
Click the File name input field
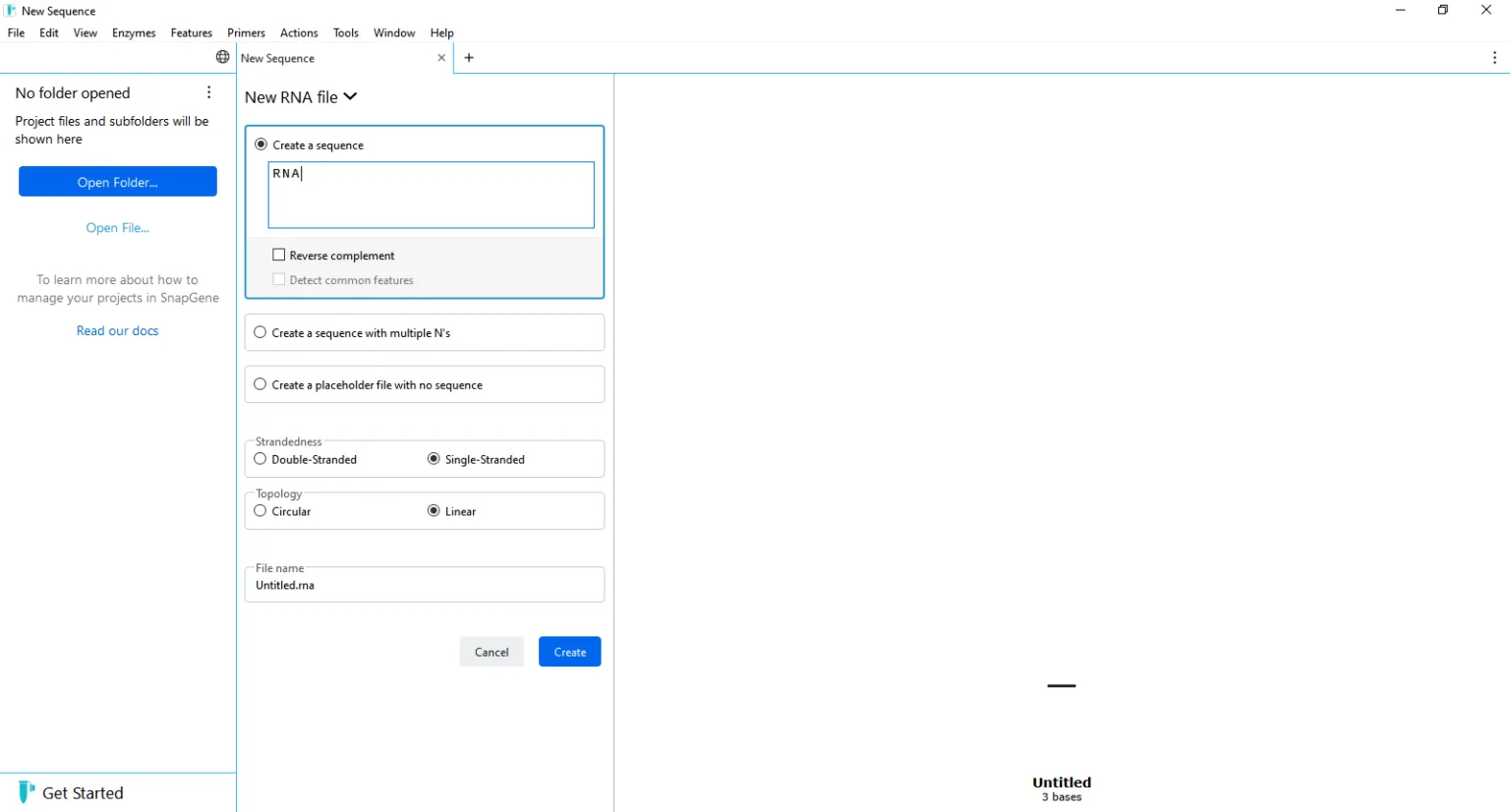click(424, 586)
